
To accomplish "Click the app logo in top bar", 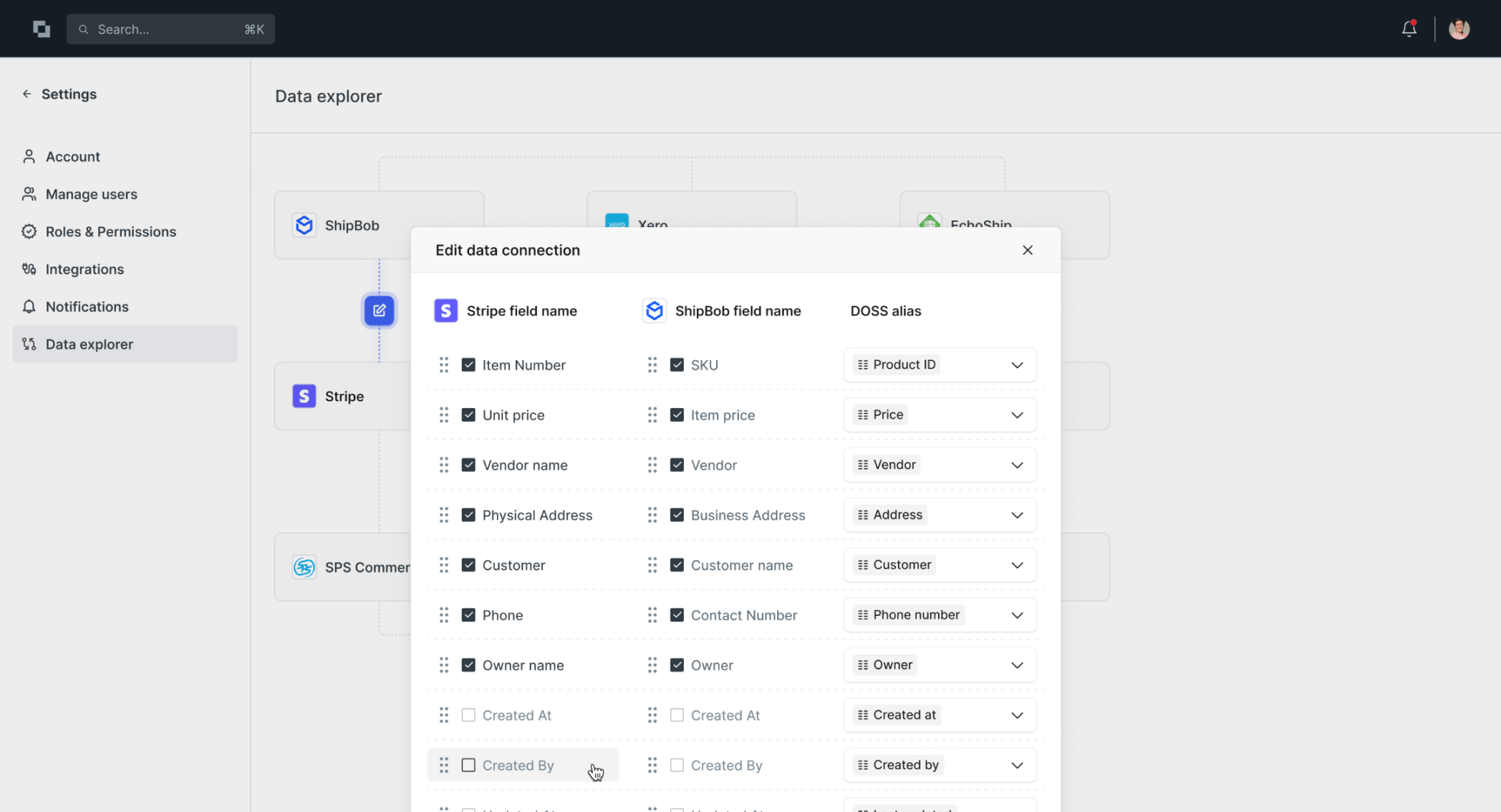I will (x=42, y=29).
